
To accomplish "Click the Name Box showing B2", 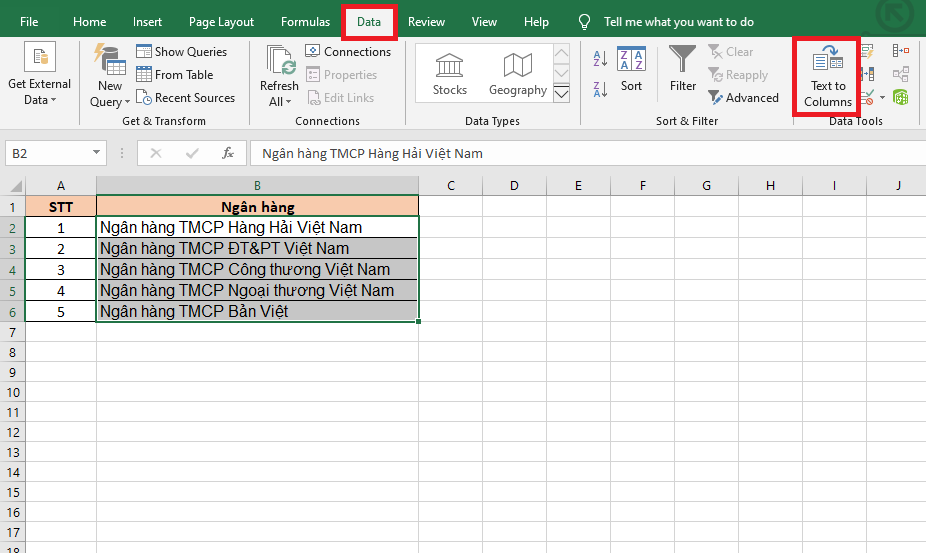I will click(48, 153).
